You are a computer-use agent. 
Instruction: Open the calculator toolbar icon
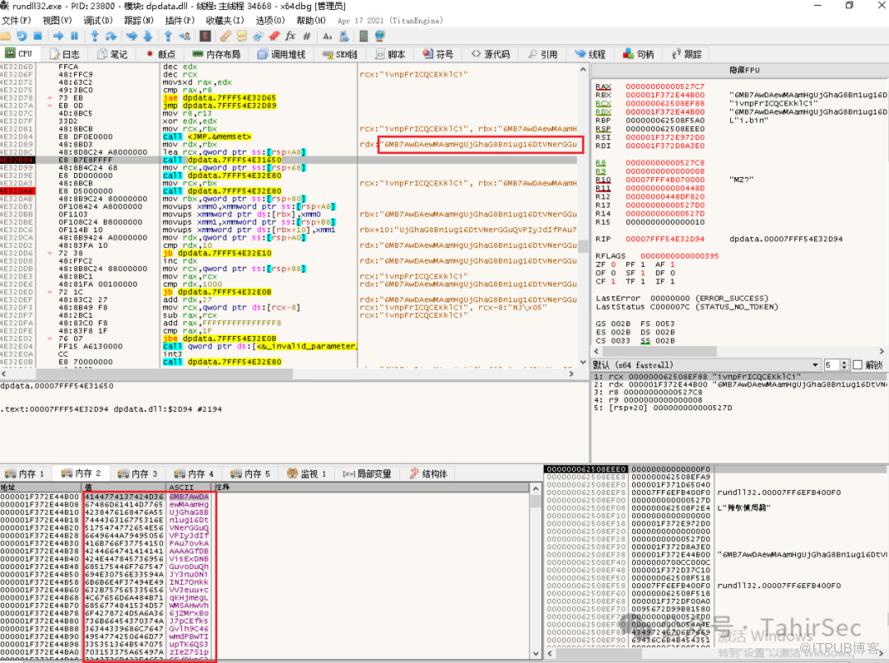[363, 35]
